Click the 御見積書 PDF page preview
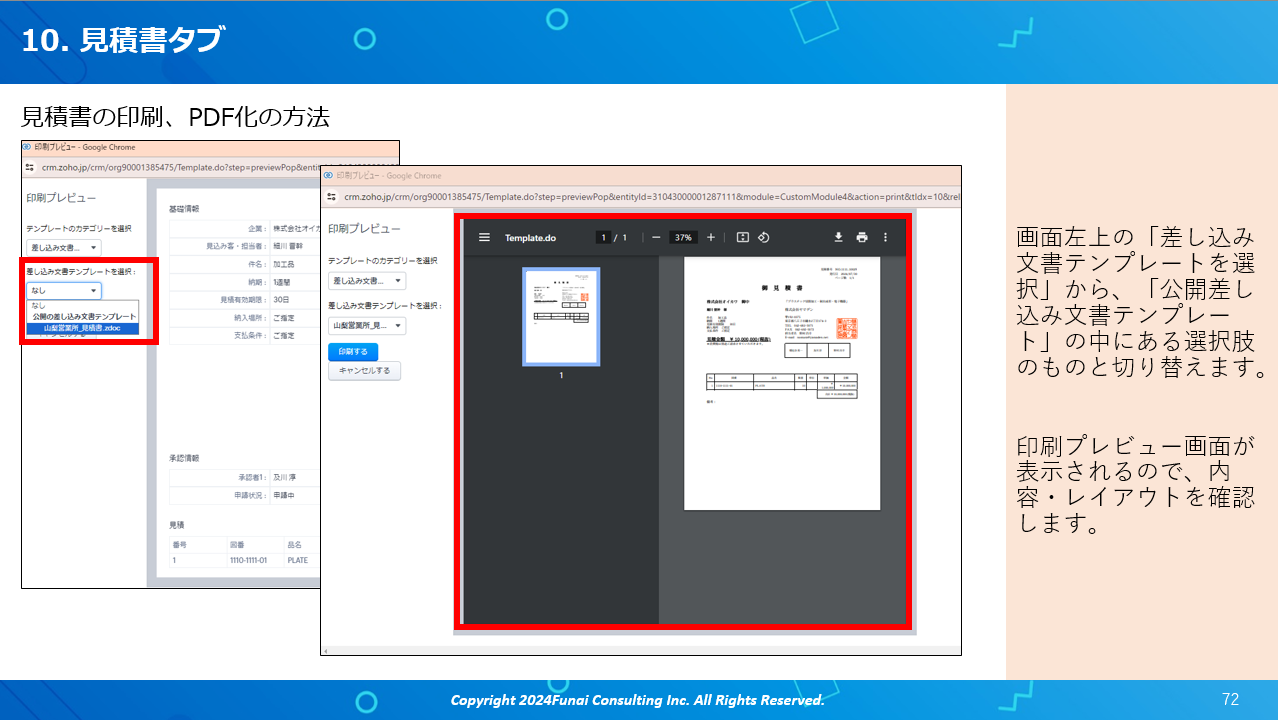The height and width of the screenshot is (720, 1278). click(782, 383)
